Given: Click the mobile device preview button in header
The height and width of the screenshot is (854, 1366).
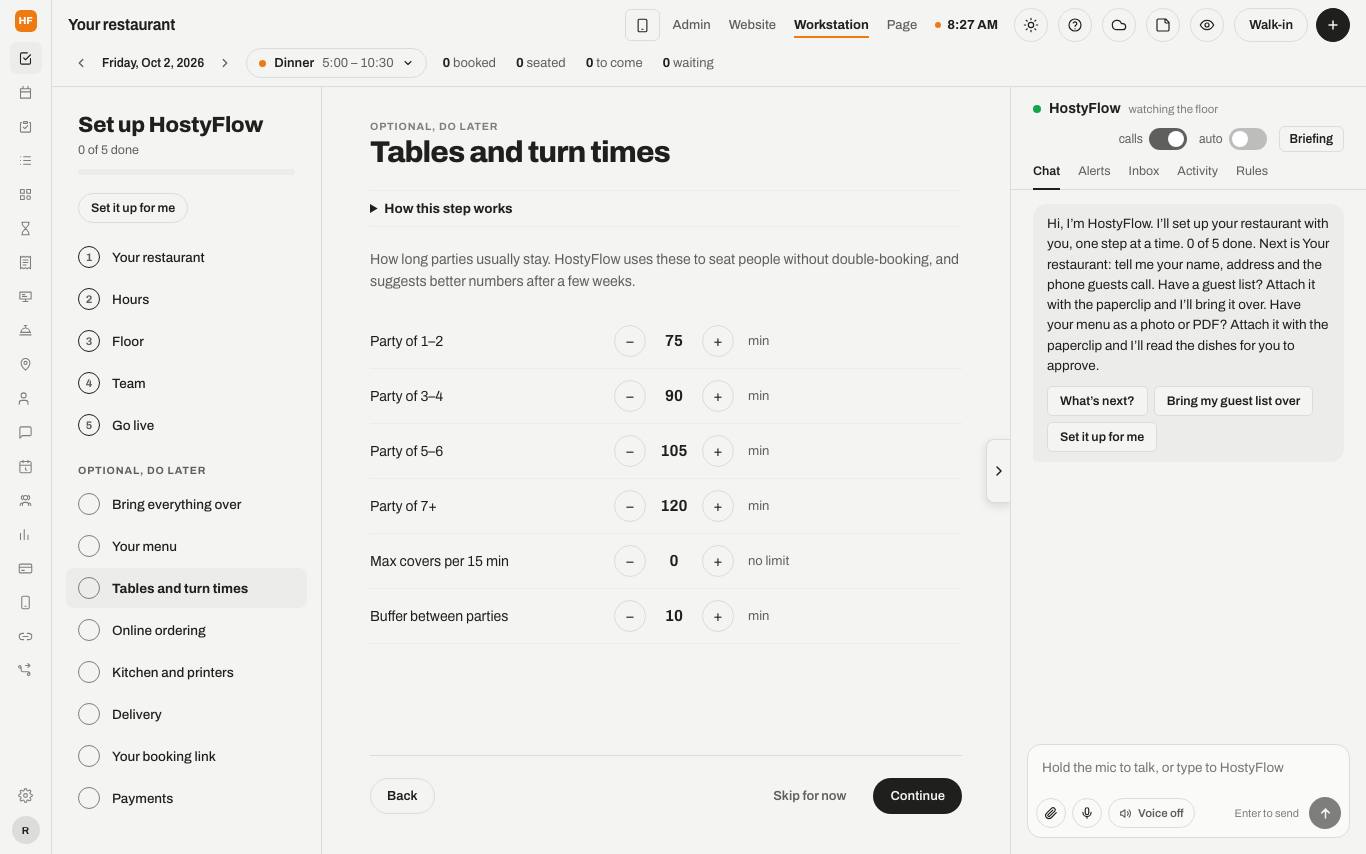Looking at the screenshot, I should click(642, 25).
